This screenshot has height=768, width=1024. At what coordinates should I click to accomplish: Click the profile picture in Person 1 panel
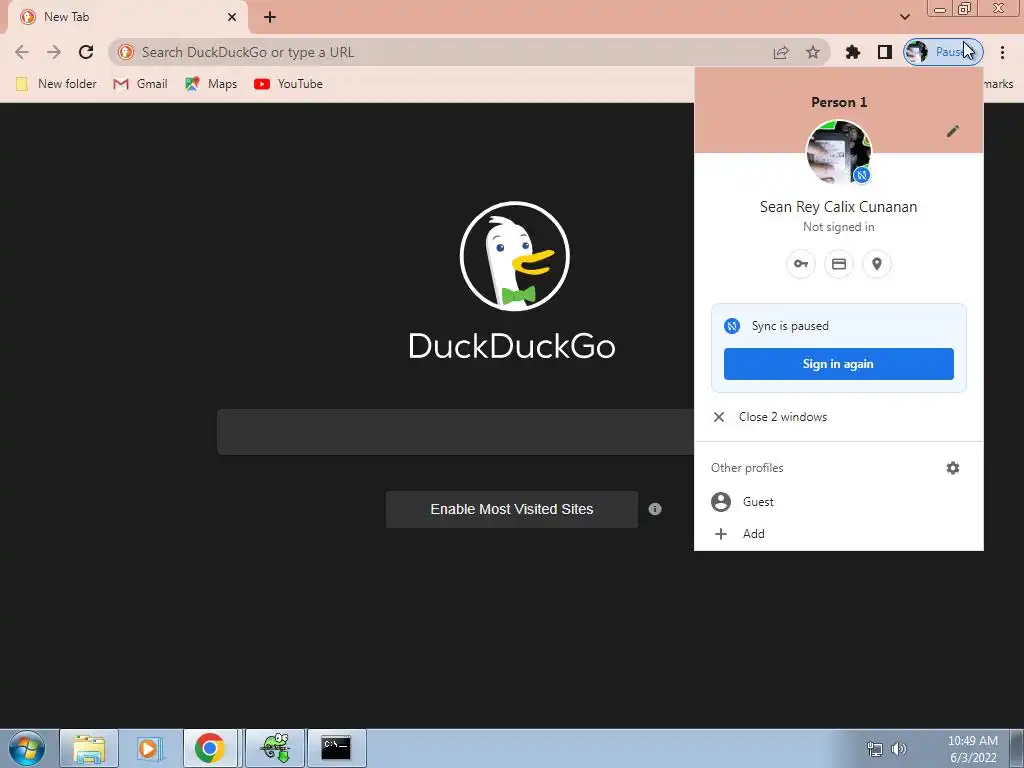pyautogui.click(x=839, y=152)
